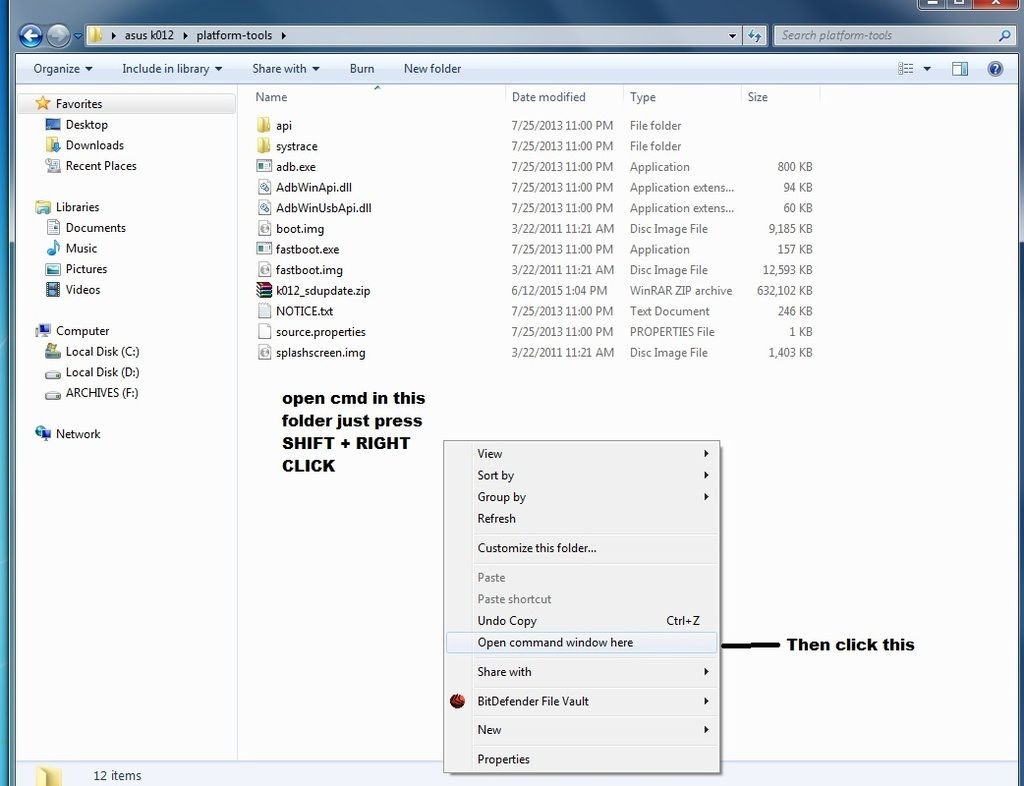Screen dimensions: 1024x786
Task: Sort files by Date modified column header
Action: tap(549, 97)
